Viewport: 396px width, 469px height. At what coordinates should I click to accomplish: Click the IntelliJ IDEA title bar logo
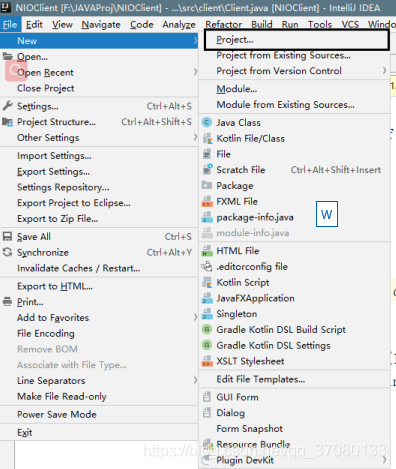tap(5, 7)
